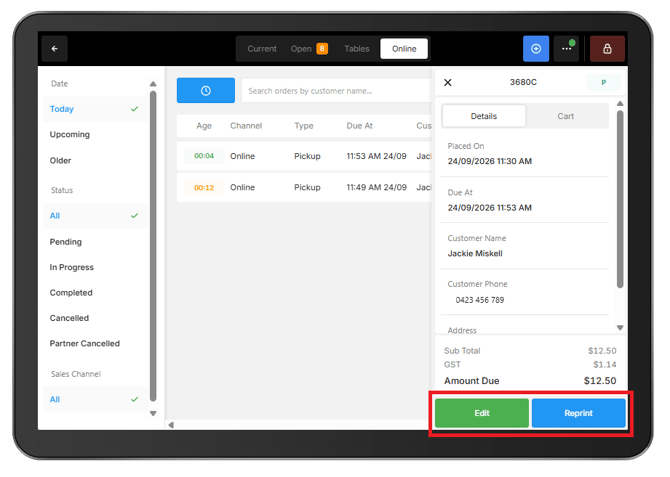Screen dimensions: 670x477
Task: Filter orders by Completed status
Action: [95, 293]
